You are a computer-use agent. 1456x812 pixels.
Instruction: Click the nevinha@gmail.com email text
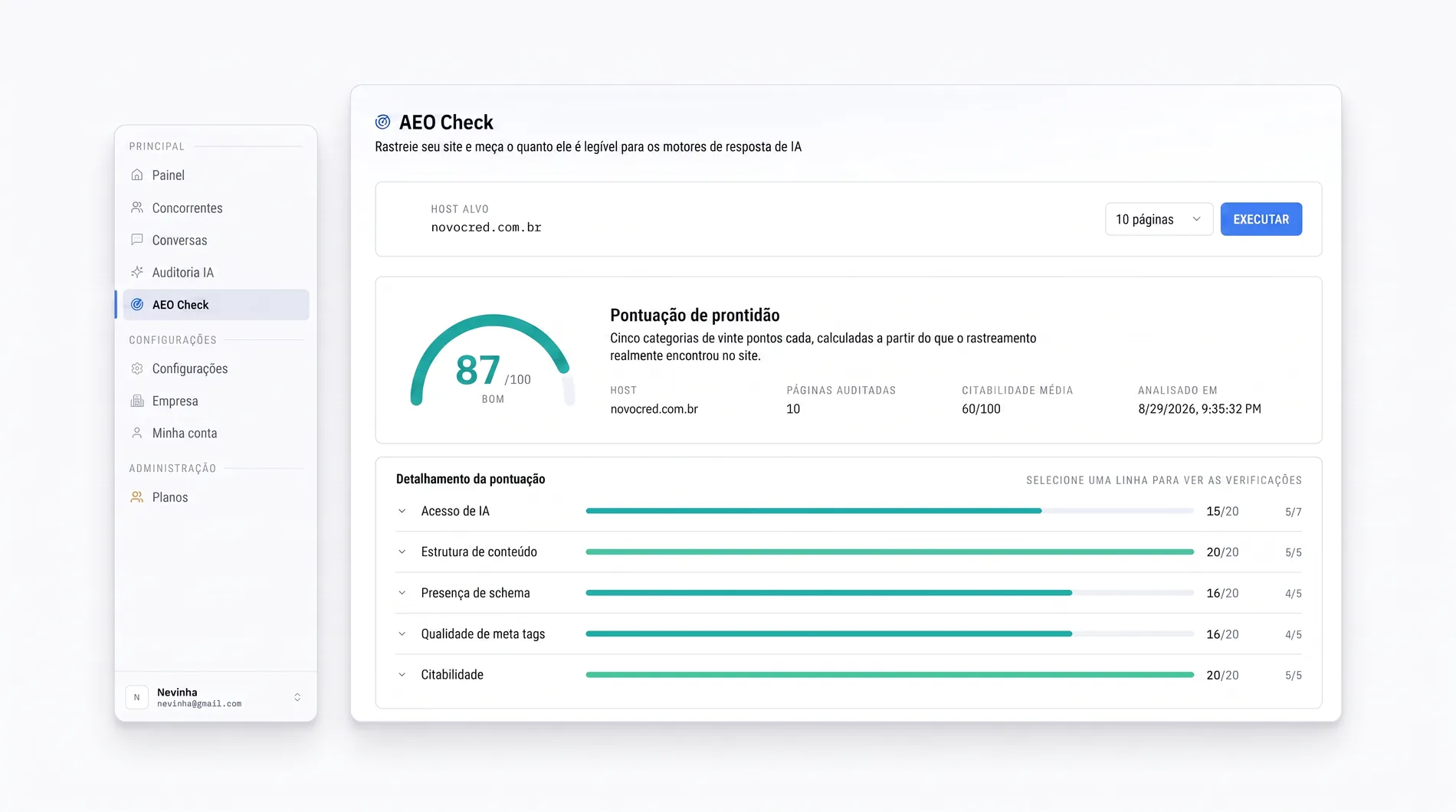click(199, 704)
